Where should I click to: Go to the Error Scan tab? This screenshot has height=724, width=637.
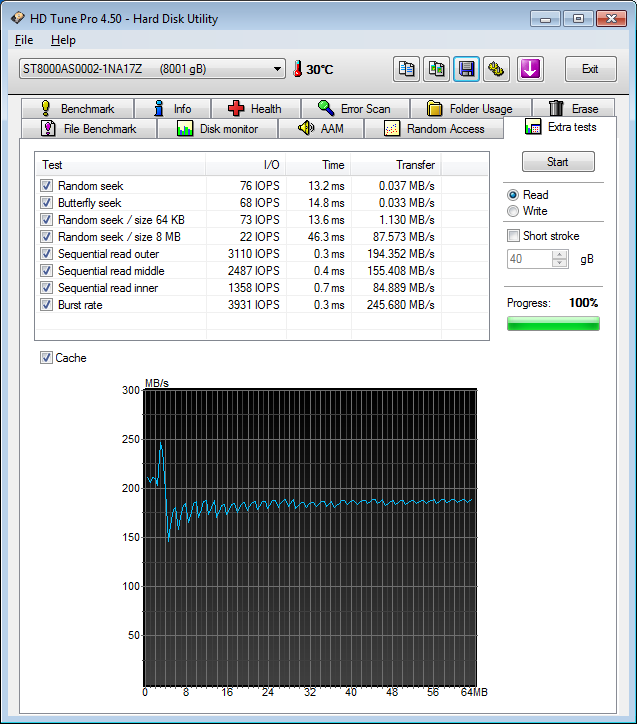[x=355, y=109]
